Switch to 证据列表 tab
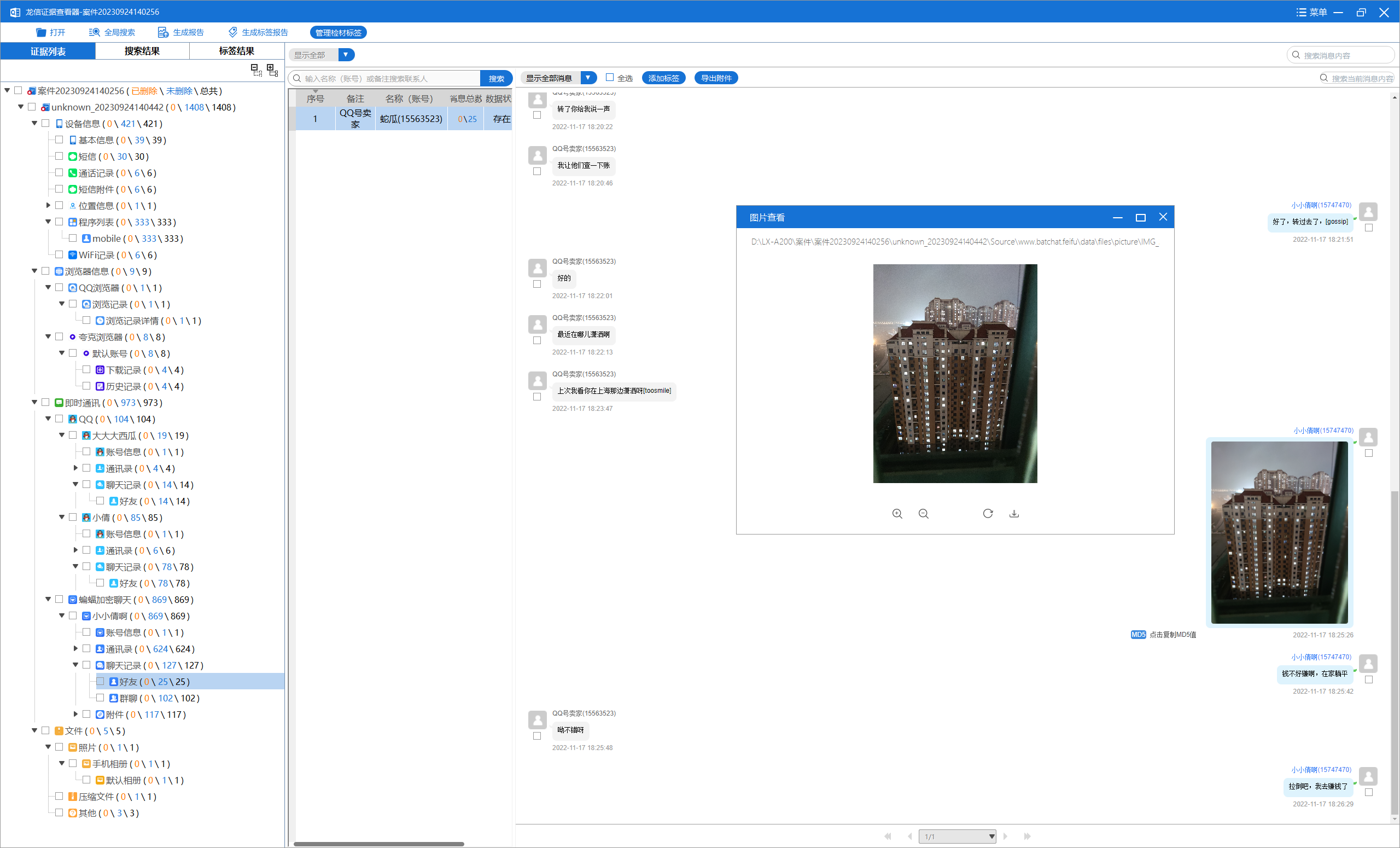The image size is (1400, 848). tap(48, 51)
